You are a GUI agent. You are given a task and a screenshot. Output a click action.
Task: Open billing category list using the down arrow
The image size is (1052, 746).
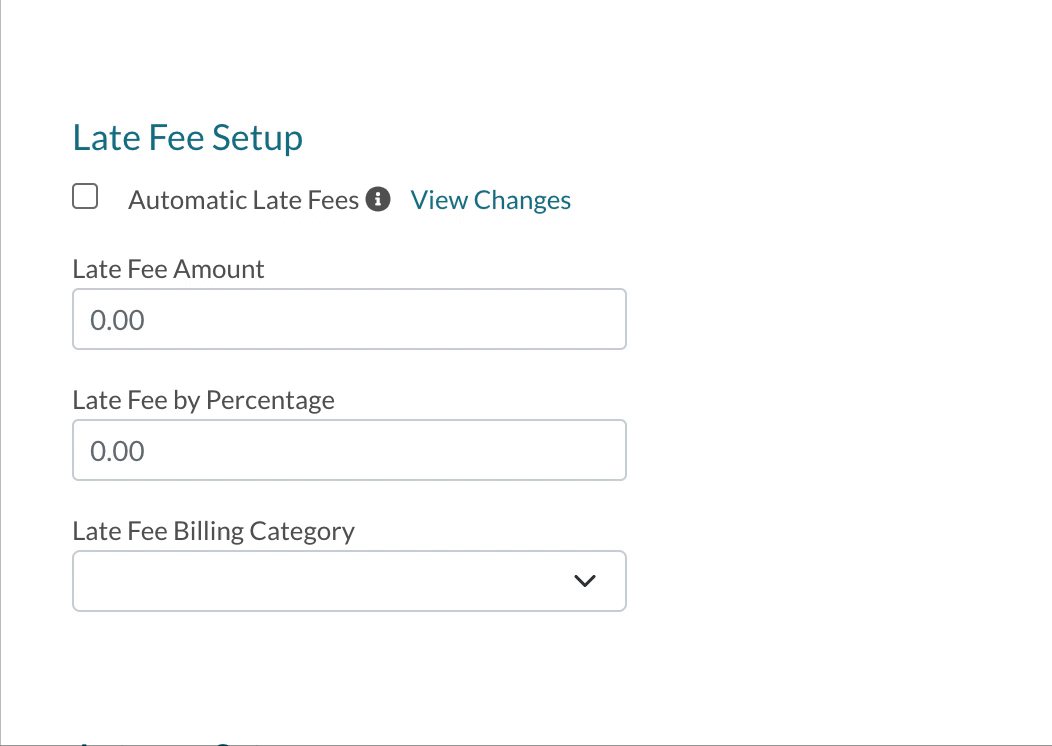585,581
